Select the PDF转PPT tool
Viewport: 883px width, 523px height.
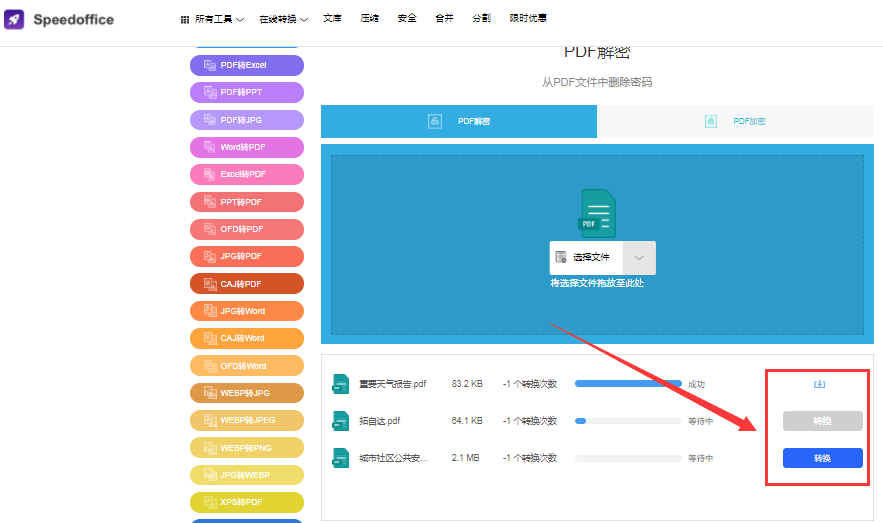click(247, 92)
